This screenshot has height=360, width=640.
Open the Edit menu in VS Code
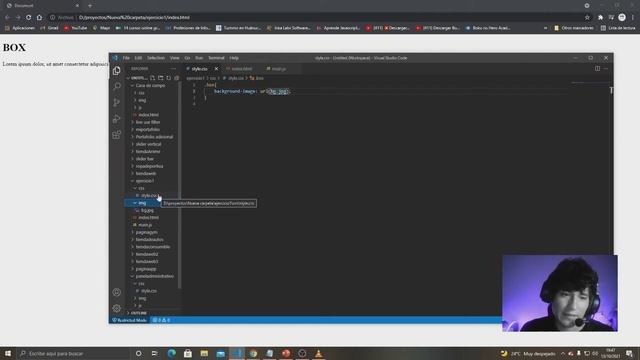pos(138,58)
